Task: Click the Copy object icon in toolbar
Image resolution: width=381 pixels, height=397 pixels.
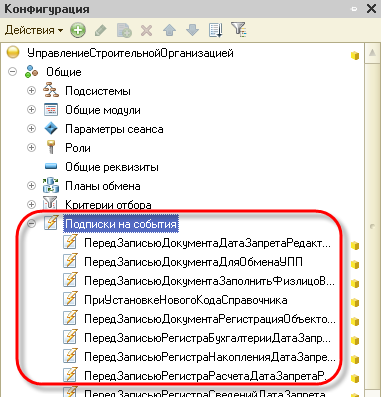Action: click(x=124, y=30)
